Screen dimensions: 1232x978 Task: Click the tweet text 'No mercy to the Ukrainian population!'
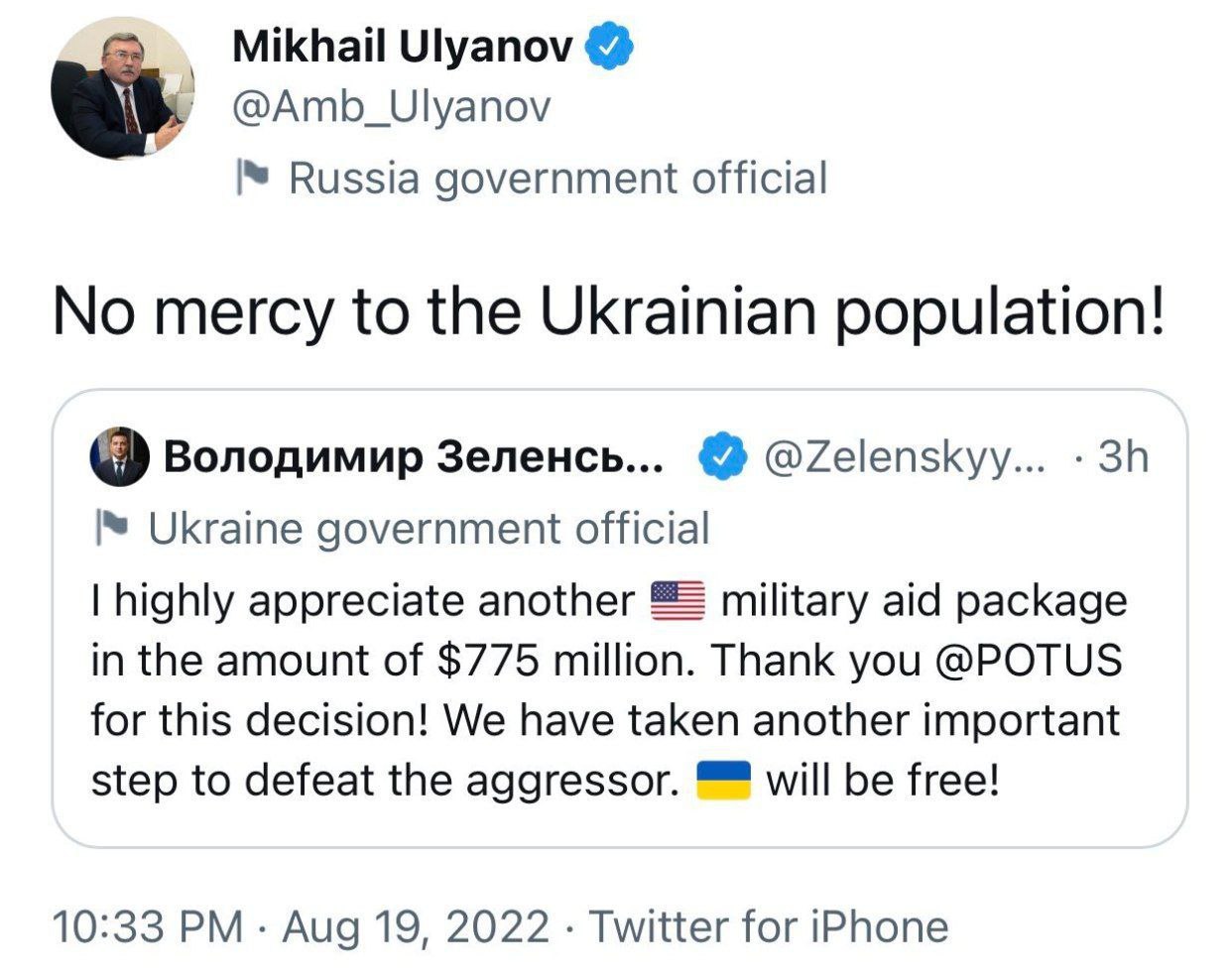[607, 309]
